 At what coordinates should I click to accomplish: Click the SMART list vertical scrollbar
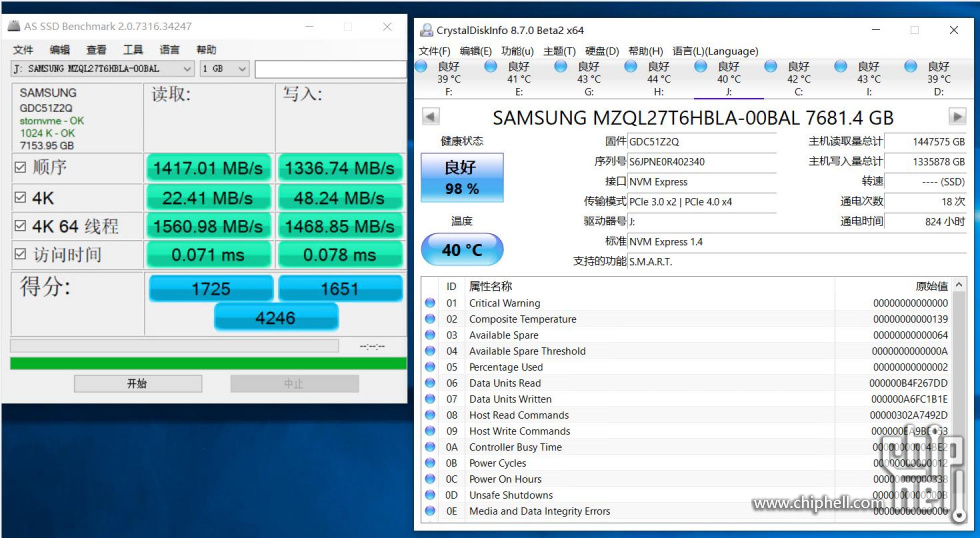961,400
